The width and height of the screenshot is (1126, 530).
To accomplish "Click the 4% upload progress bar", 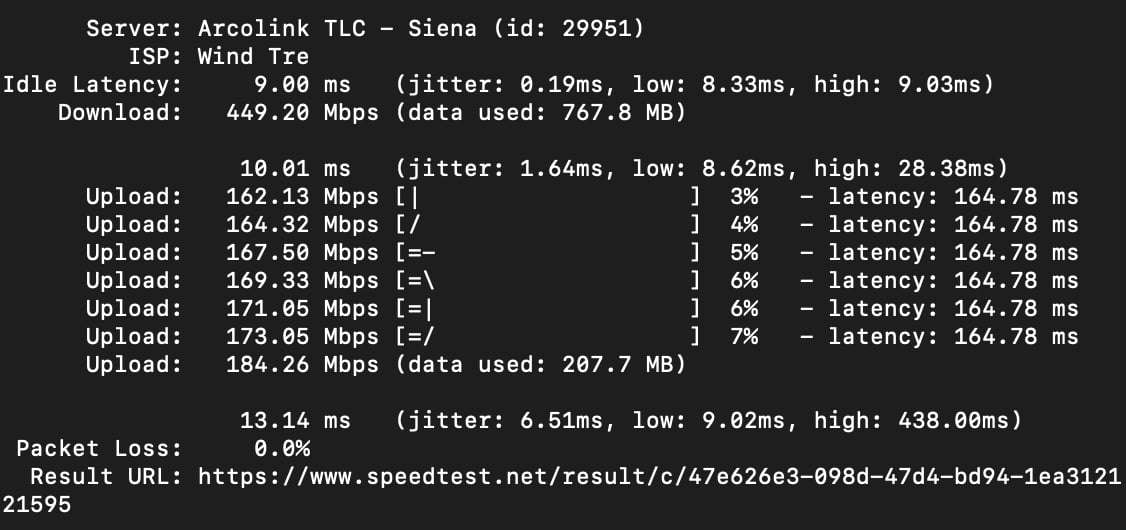I will tap(548, 225).
